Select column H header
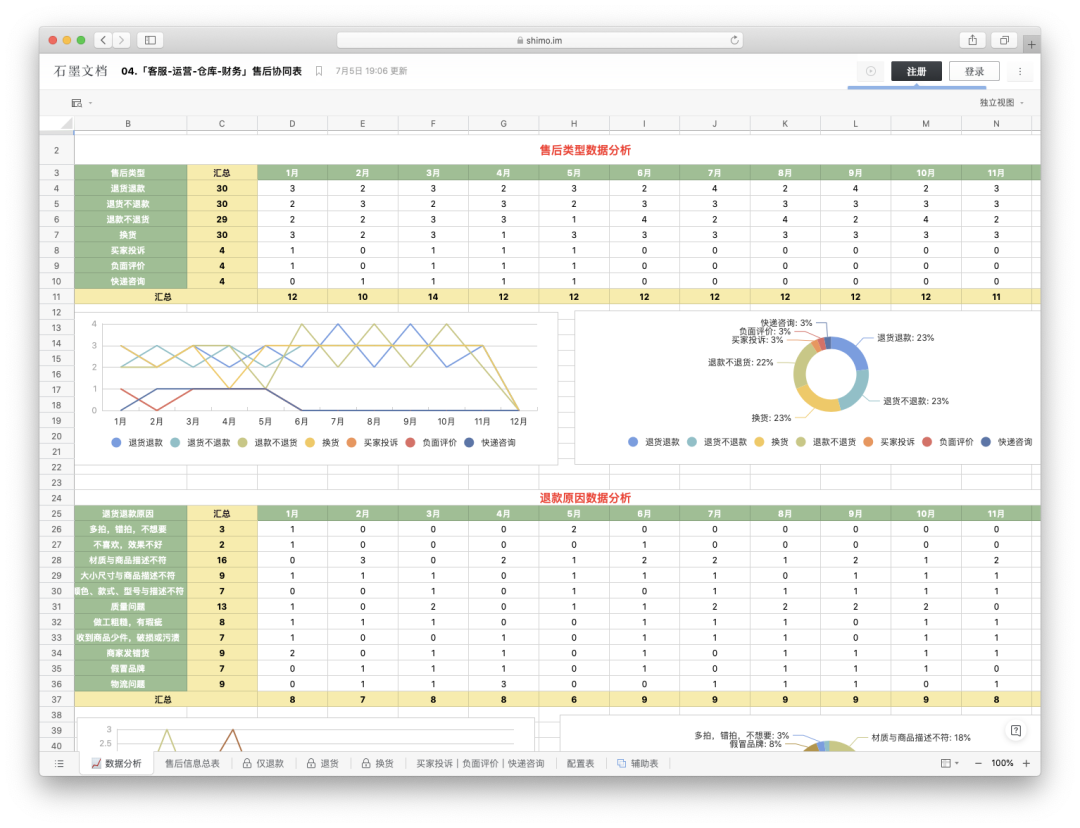Viewport: 1080px width, 828px height. coord(574,123)
